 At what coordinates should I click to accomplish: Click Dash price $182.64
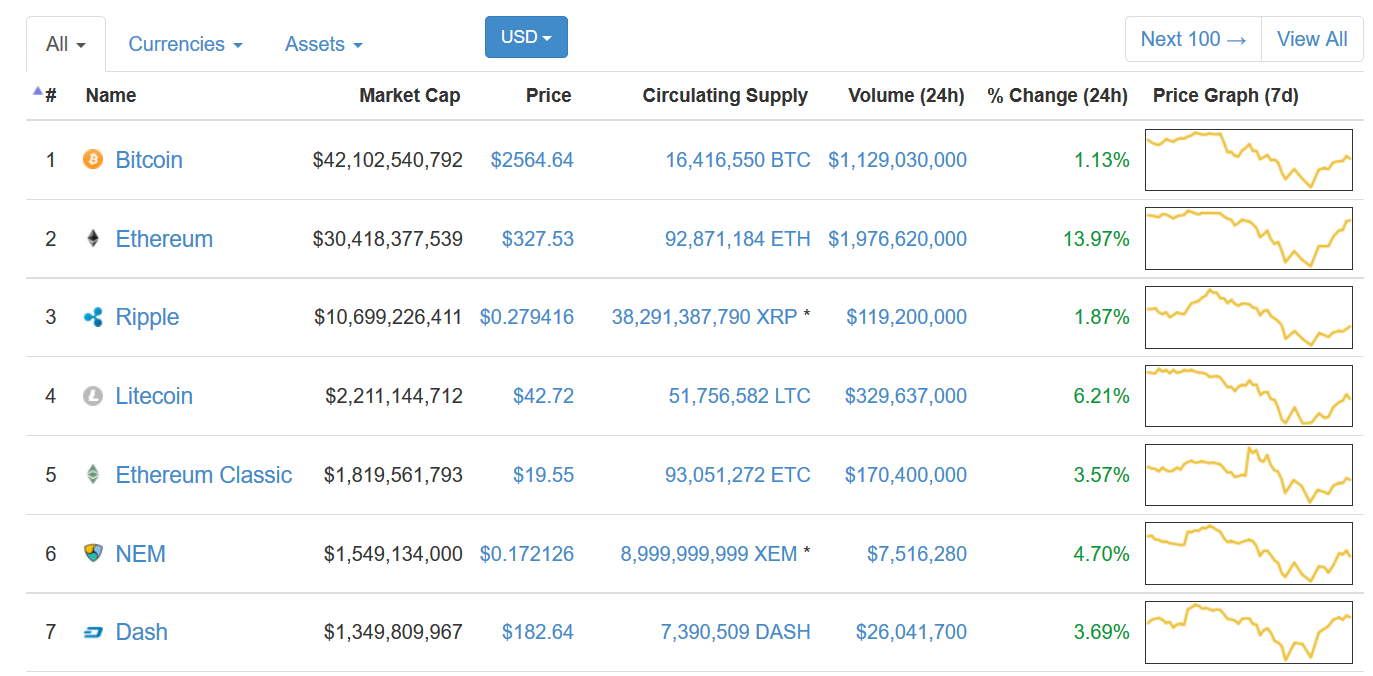(x=538, y=633)
